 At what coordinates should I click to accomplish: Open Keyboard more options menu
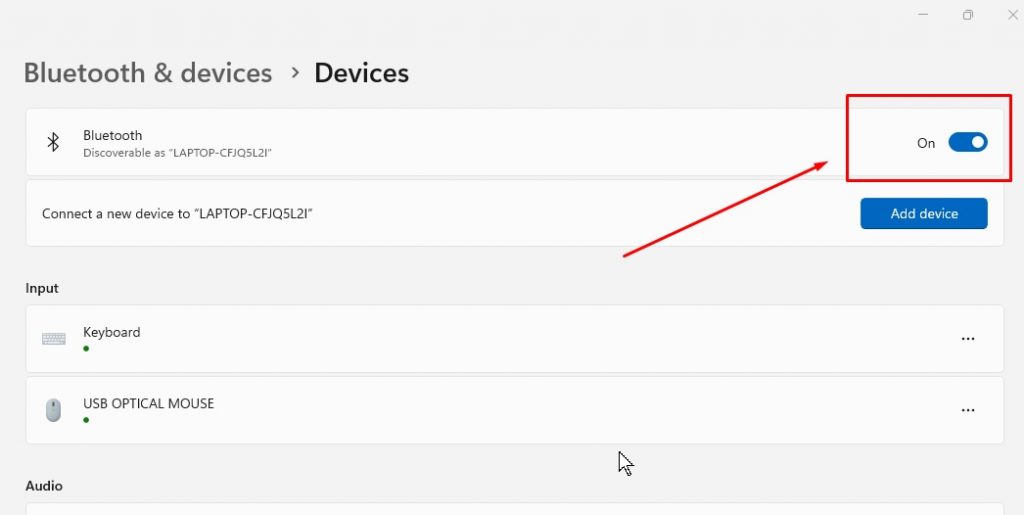(967, 339)
